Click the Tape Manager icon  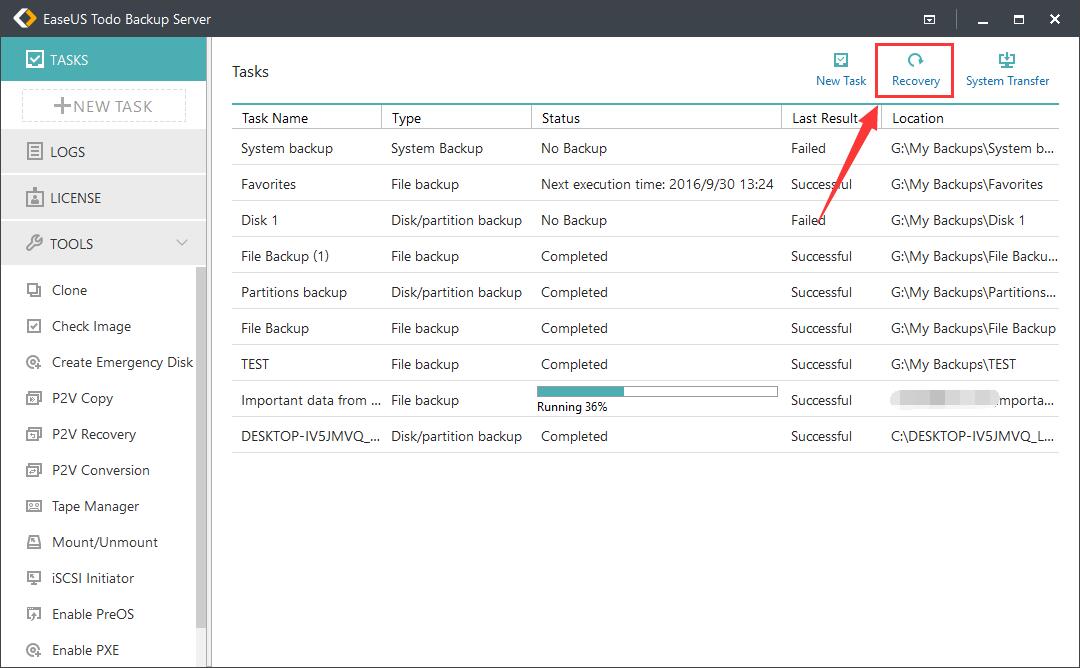(x=34, y=506)
